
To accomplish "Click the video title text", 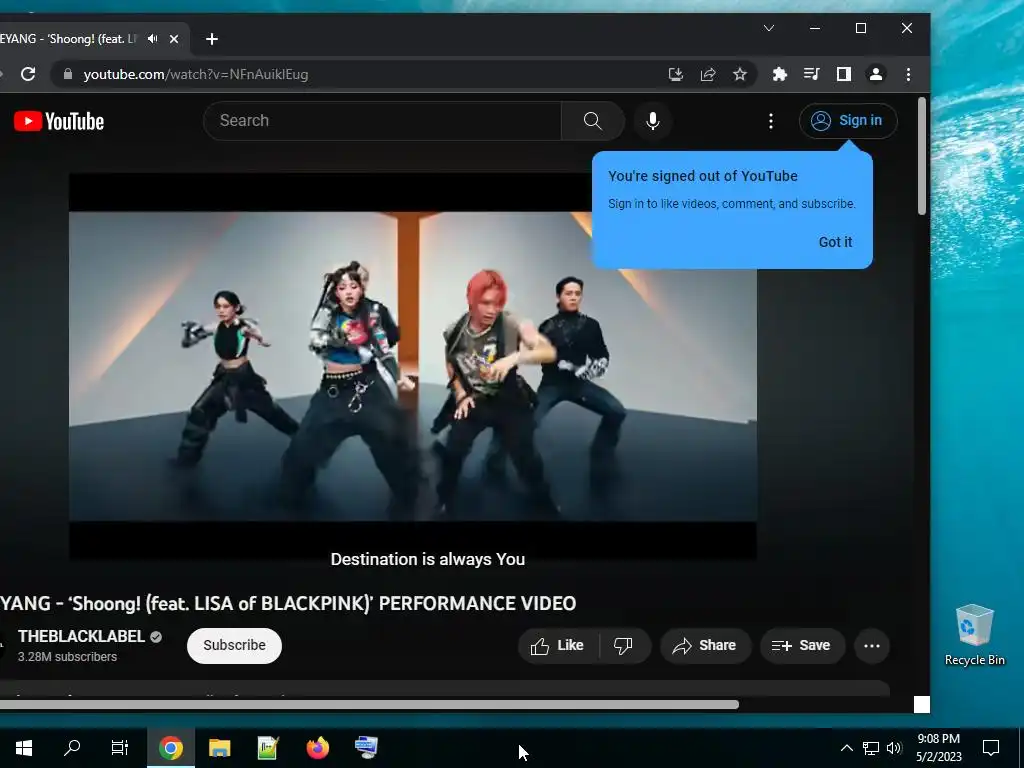I will pos(288,603).
